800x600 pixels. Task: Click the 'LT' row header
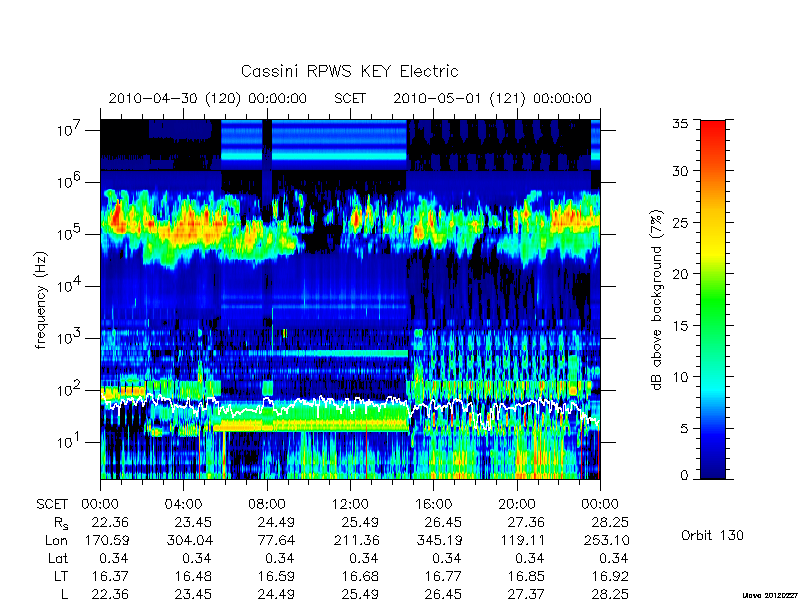pos(61,576)
